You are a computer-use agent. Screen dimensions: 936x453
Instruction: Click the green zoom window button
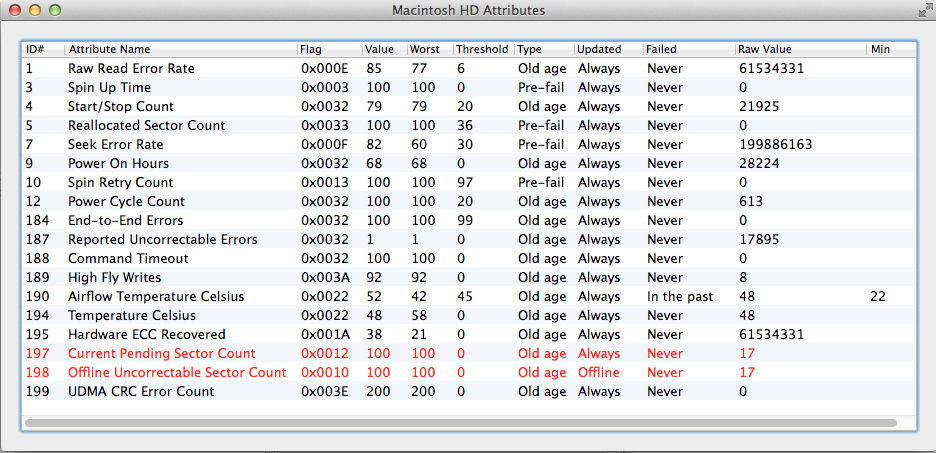tap(54, 10)
